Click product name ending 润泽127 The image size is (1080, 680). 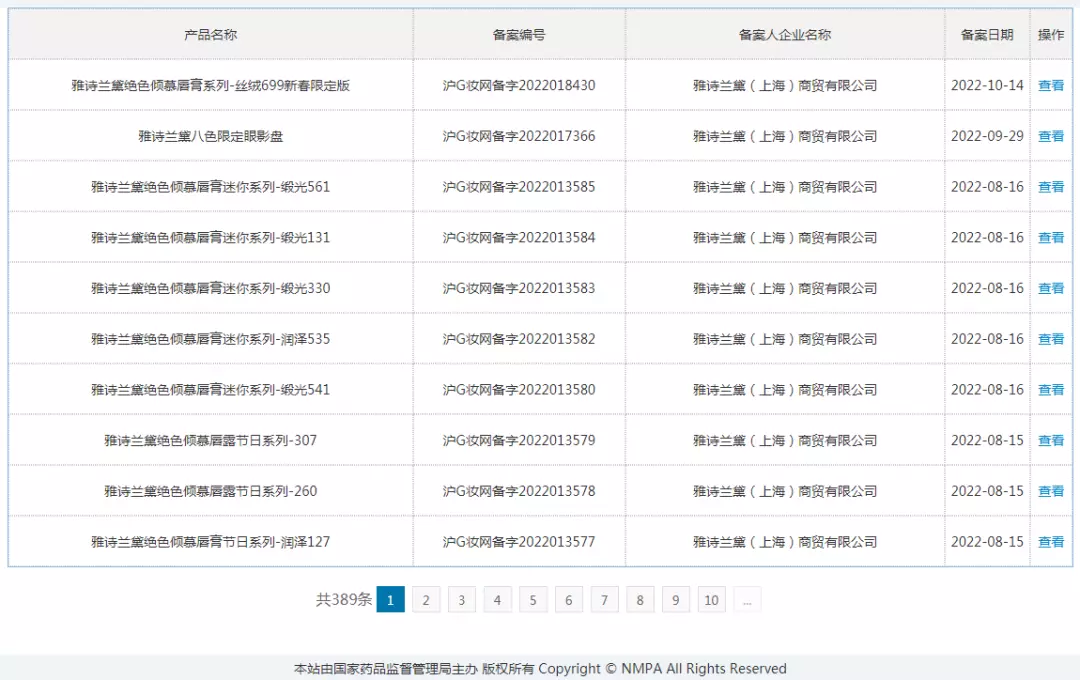coord(211,542)
